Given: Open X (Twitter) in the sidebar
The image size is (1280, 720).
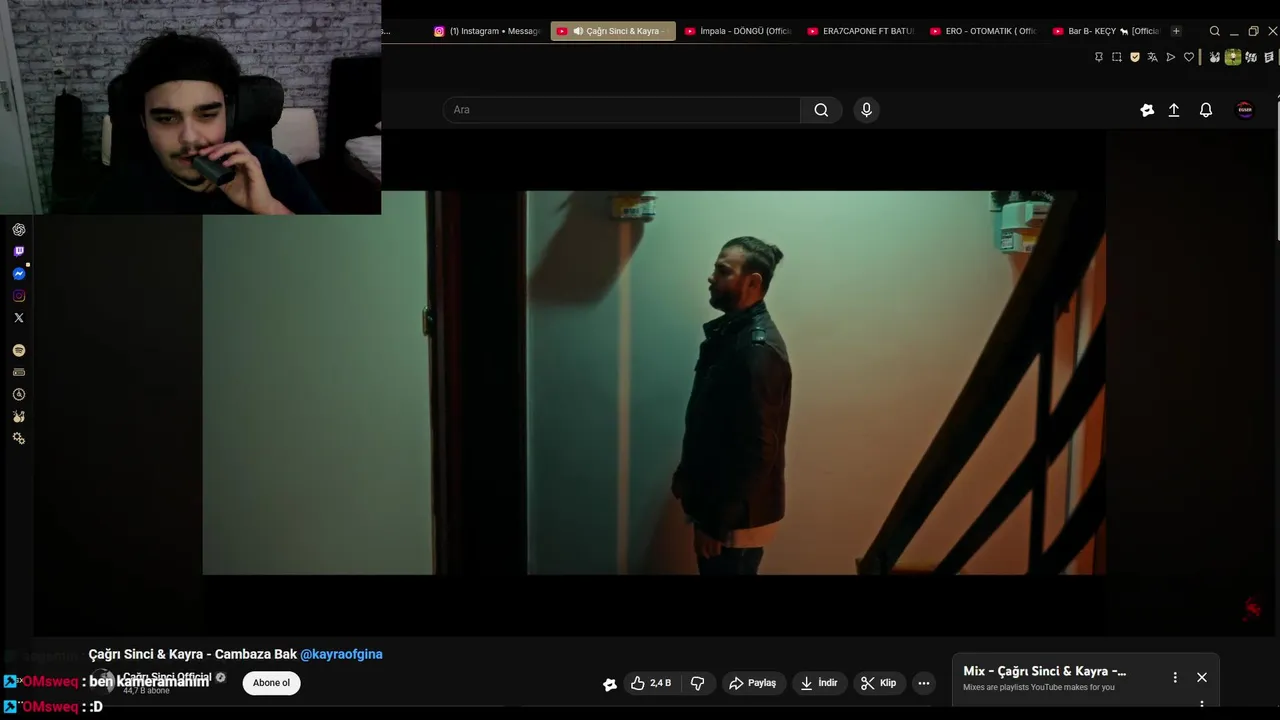Looking at the screenshot, I should [19, 318].
